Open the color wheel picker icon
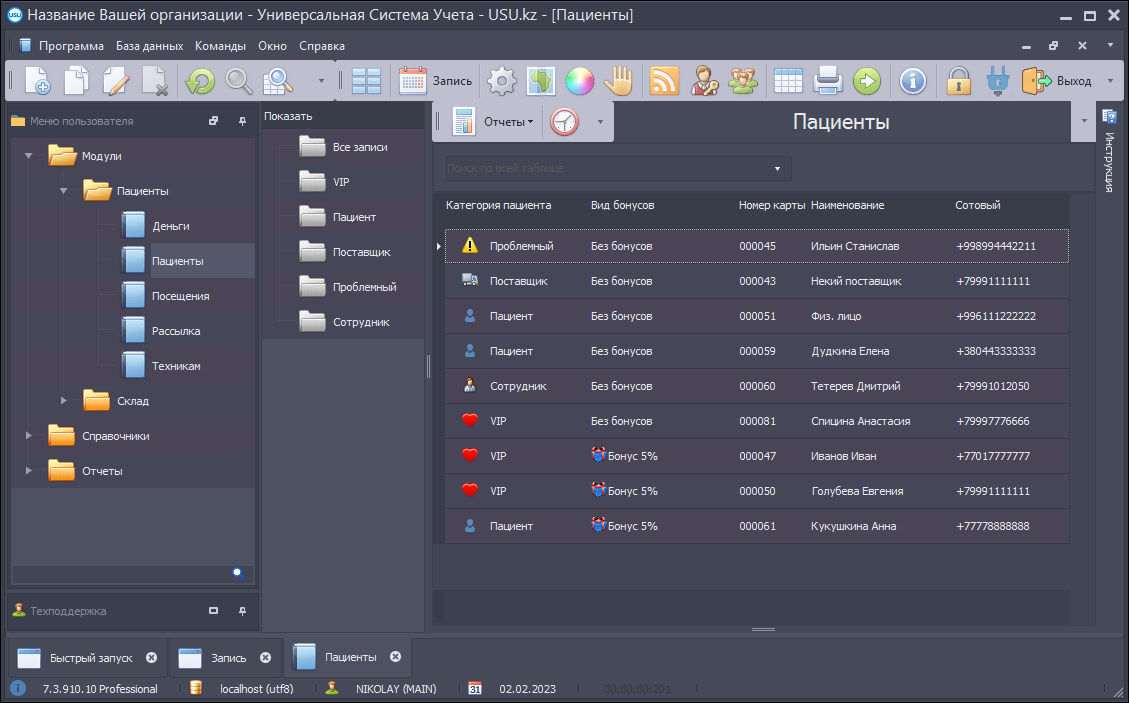The image size is (1129, 703). (x=580, y=81)
